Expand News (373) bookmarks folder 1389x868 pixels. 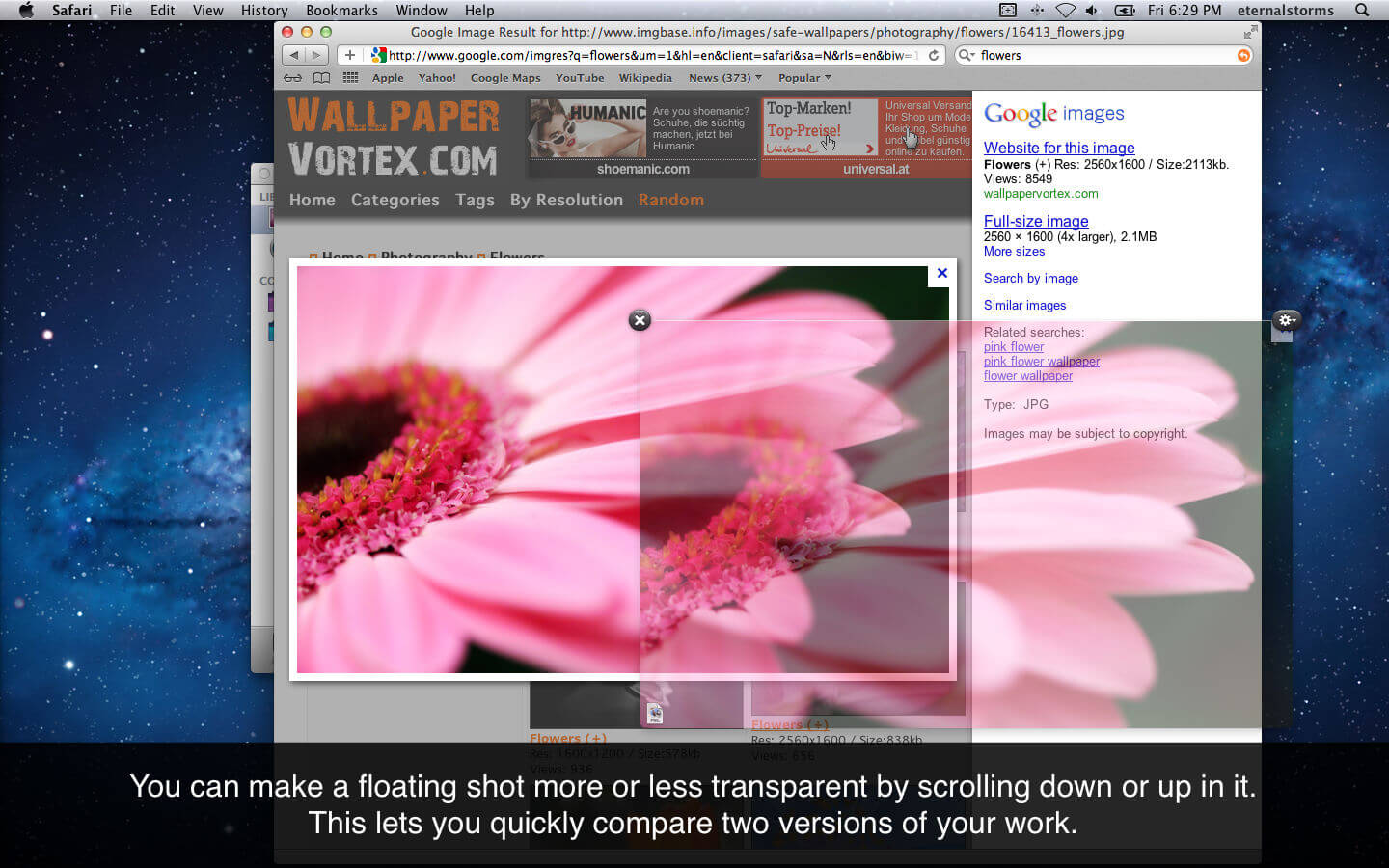[x=725, y=78]
